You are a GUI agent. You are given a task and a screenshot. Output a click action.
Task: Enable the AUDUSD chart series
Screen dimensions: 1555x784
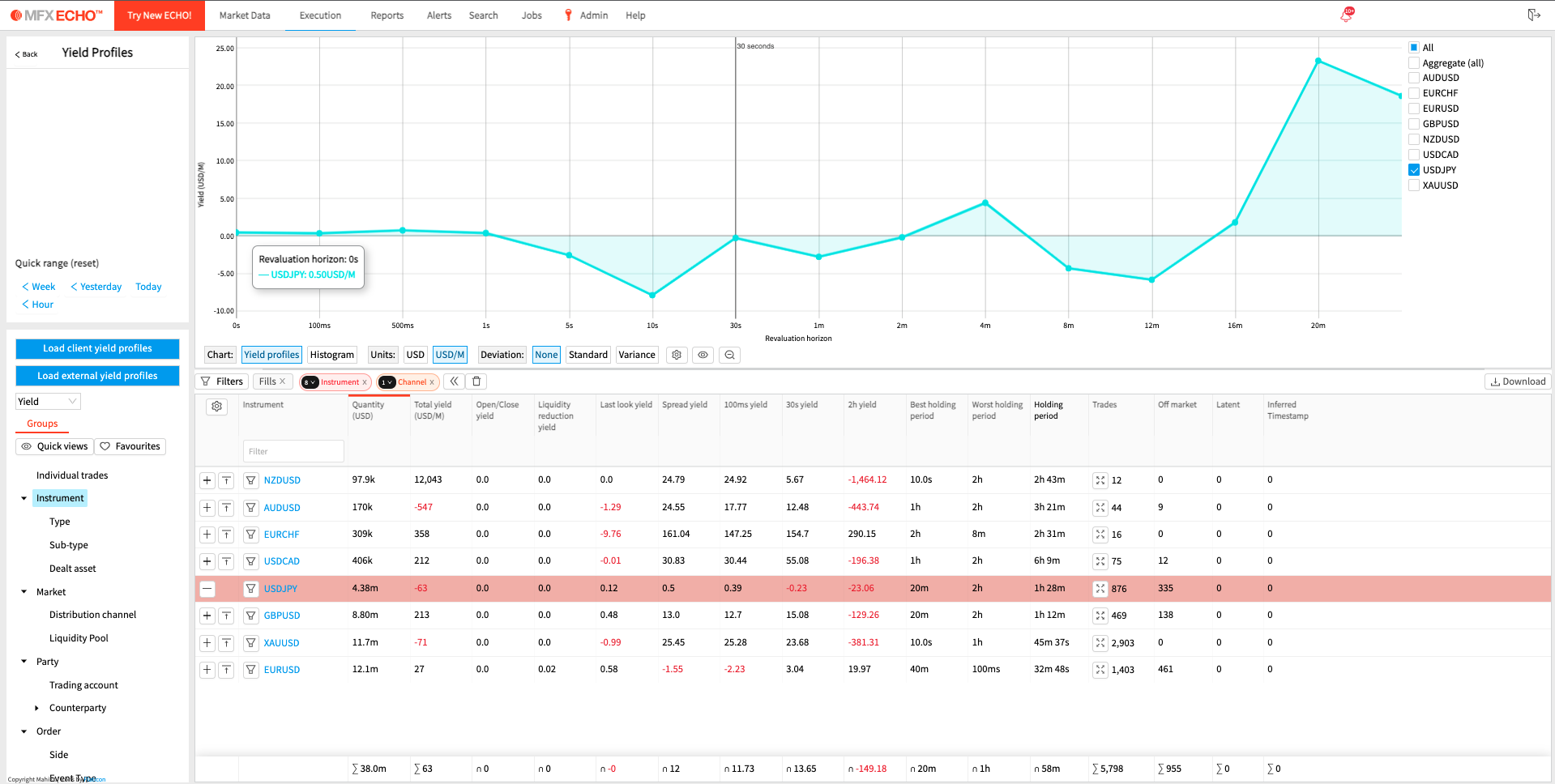pos(1414,78)
